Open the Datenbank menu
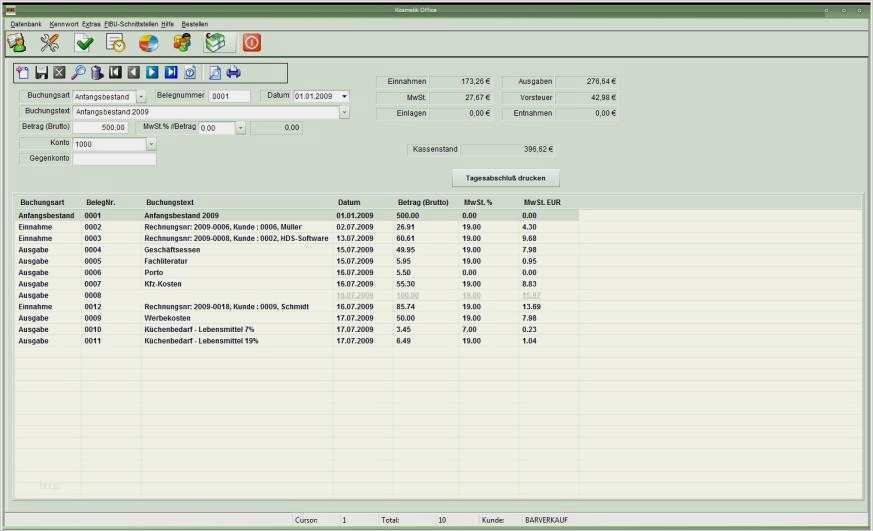873x531 pixels. [x=27, y=23]
